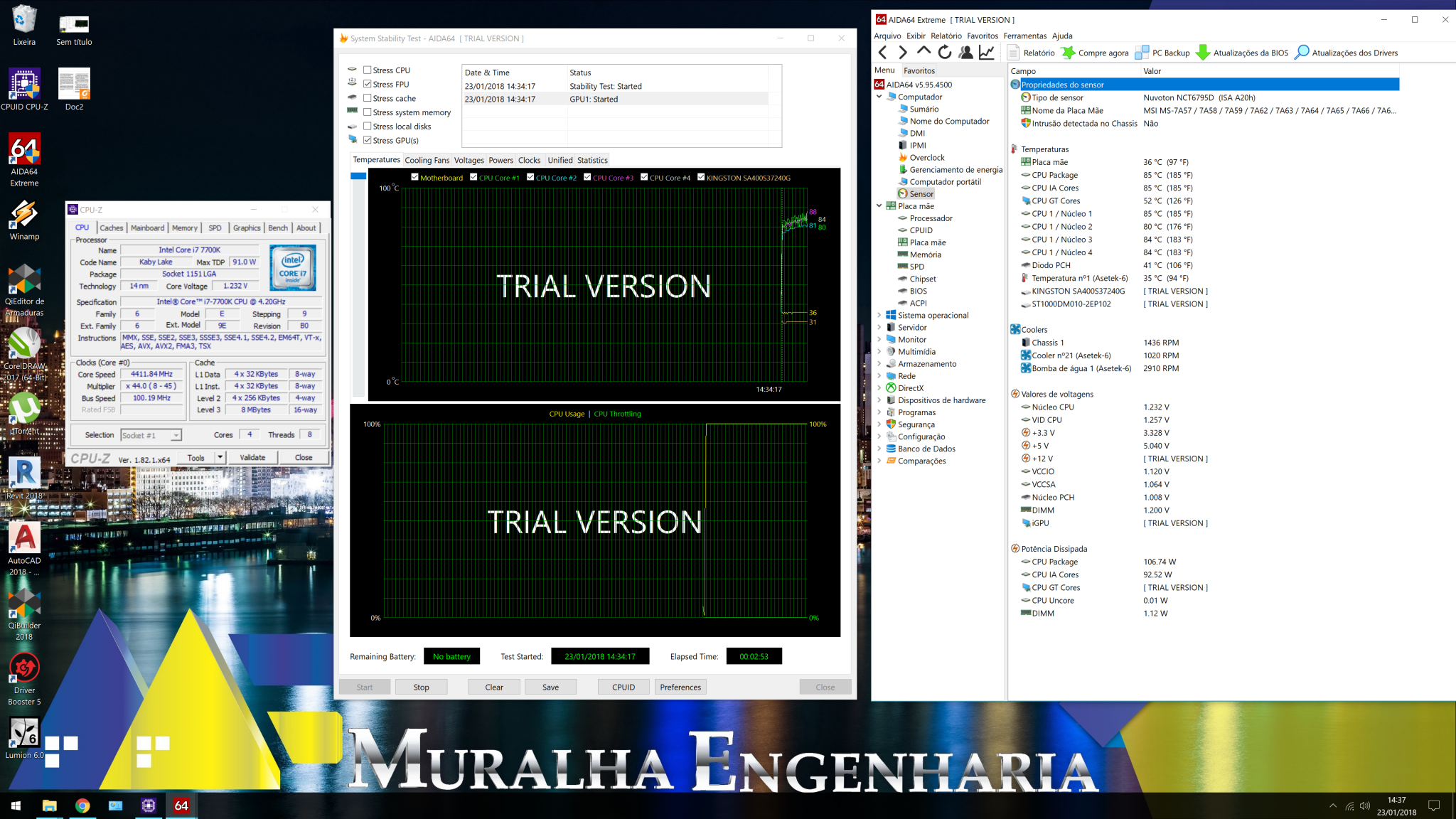Click Validate button in CPU-Z
This screenshot has width=1456, height=819.
pyautogui.click(x=252, y=458)
